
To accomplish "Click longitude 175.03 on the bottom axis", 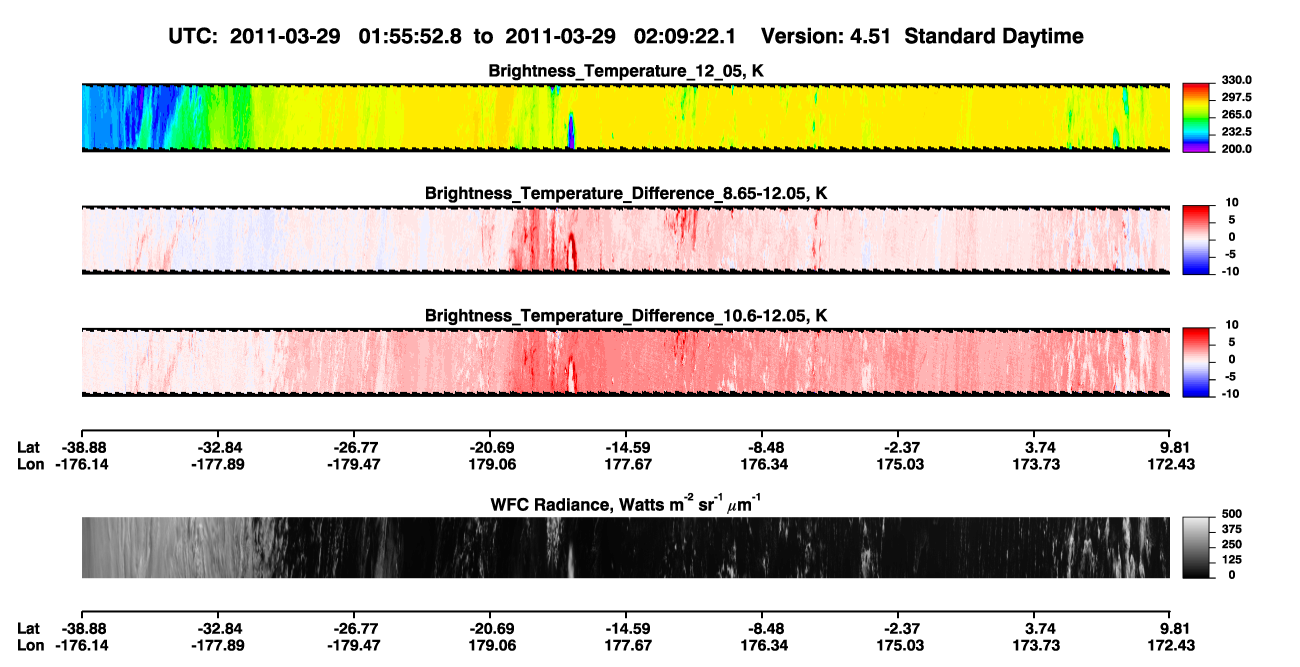I will click(x=902, y=645).
